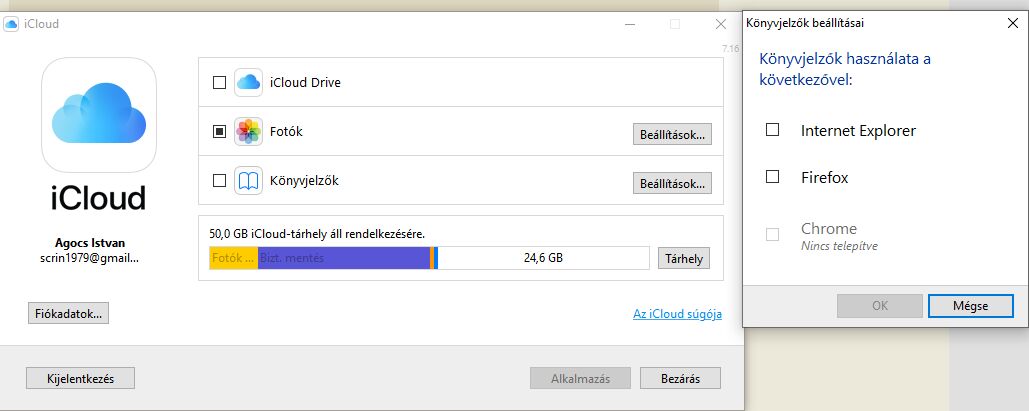Click the Könyvjelzők book icon

(249, 181)
